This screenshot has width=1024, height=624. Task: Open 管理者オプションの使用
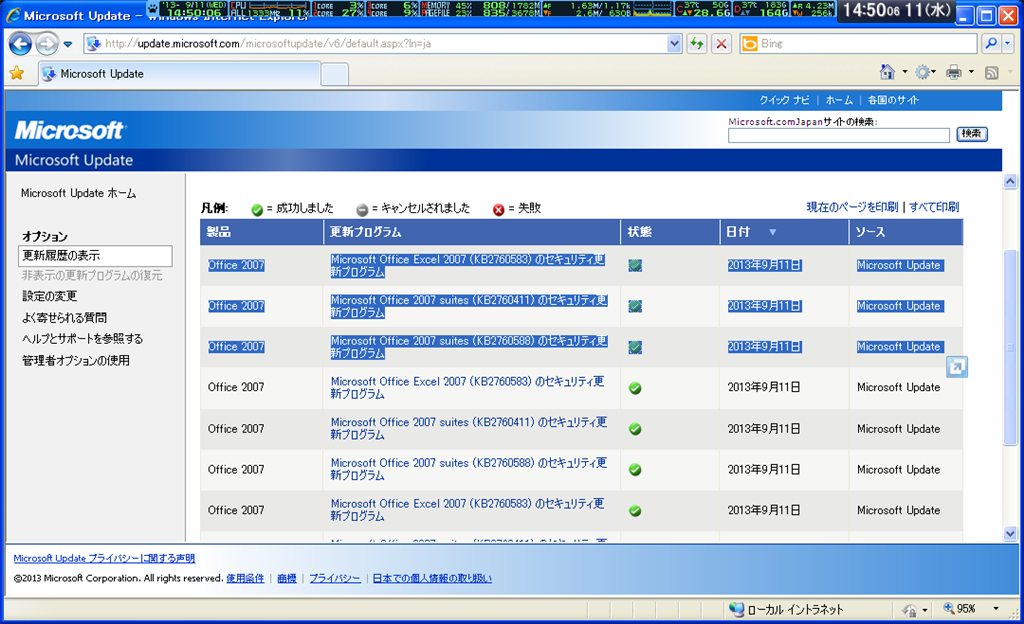[x=76, y=360]
